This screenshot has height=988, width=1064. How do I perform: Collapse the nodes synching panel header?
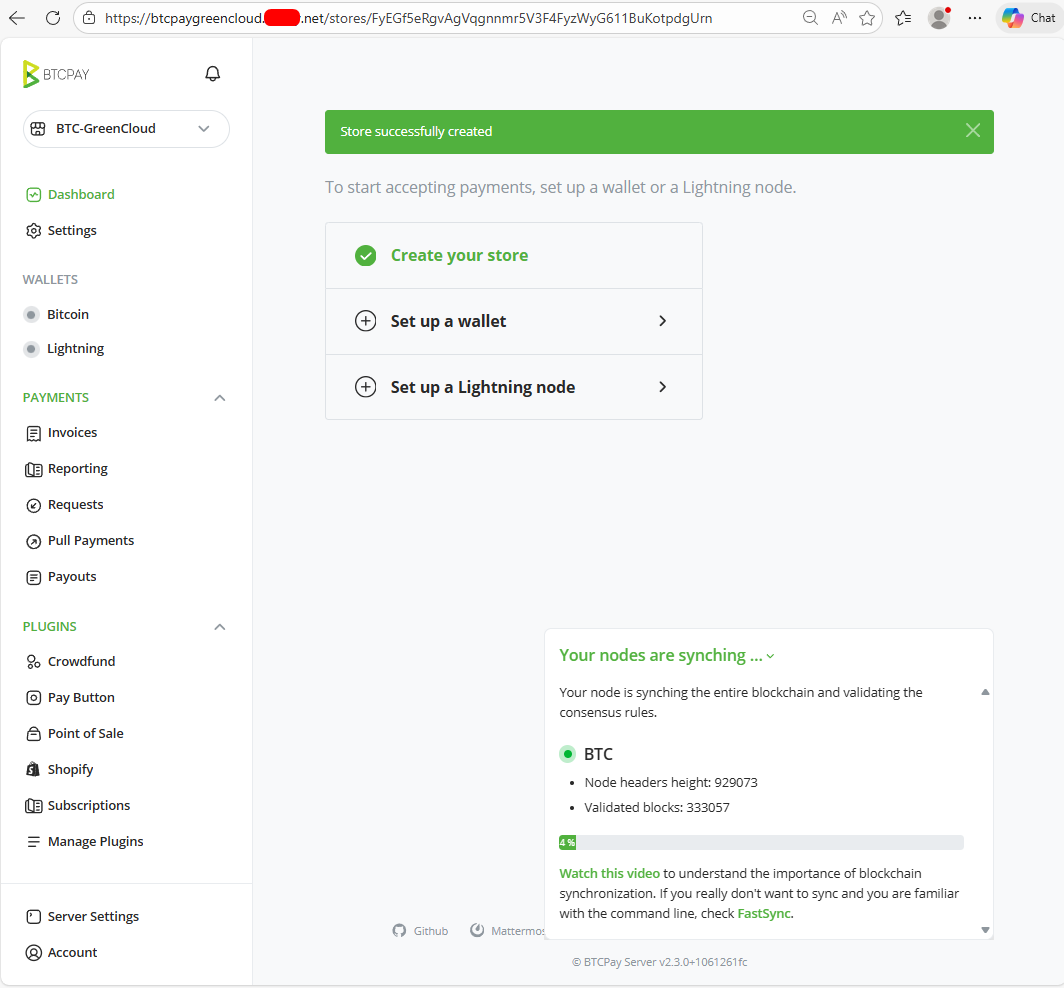point(666,656)
